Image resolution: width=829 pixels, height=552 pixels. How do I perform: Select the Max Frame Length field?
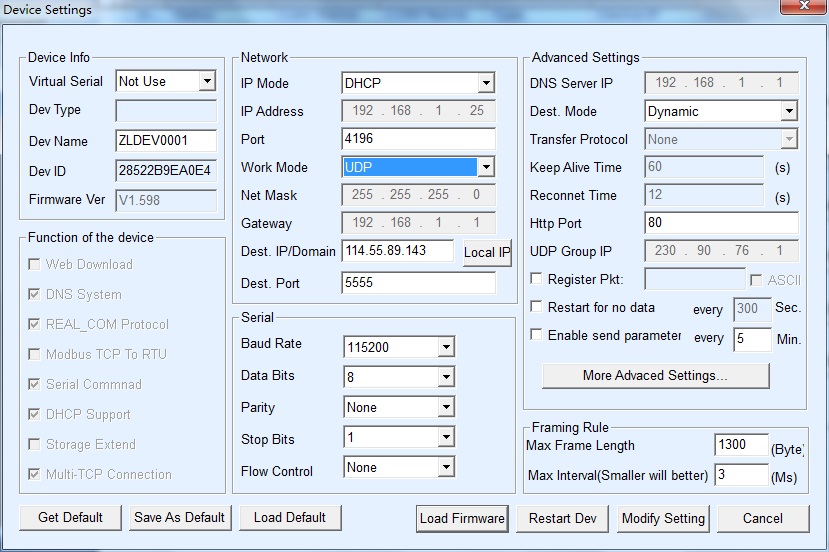pos(741,445)
